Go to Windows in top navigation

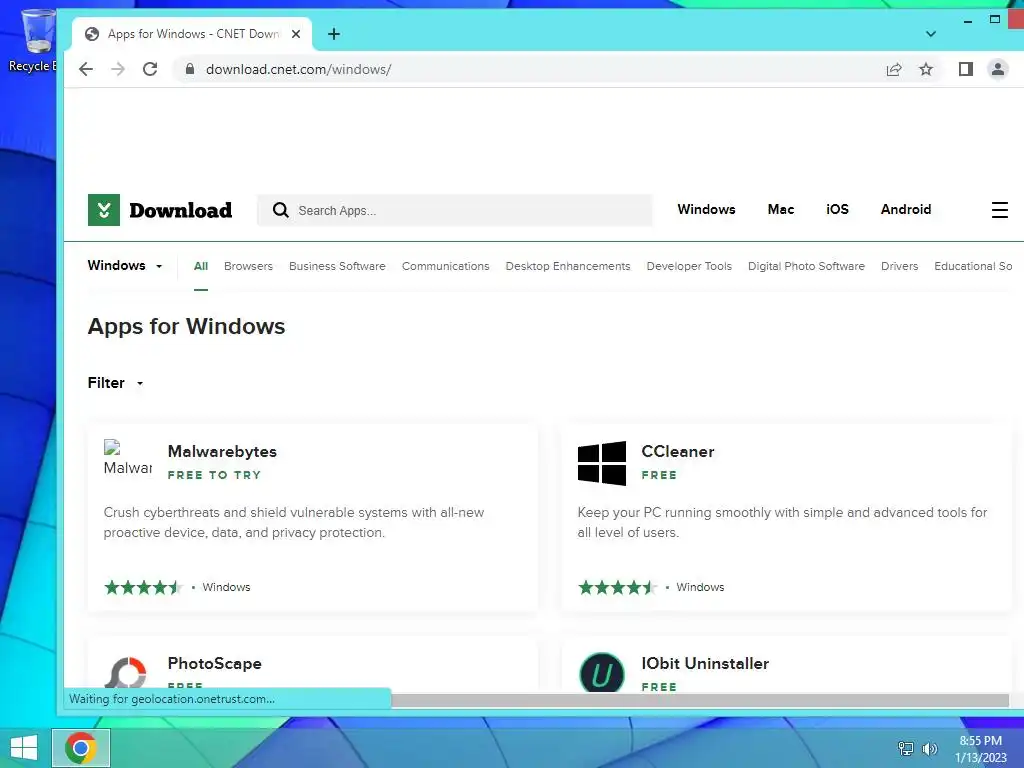click(706, 210)
